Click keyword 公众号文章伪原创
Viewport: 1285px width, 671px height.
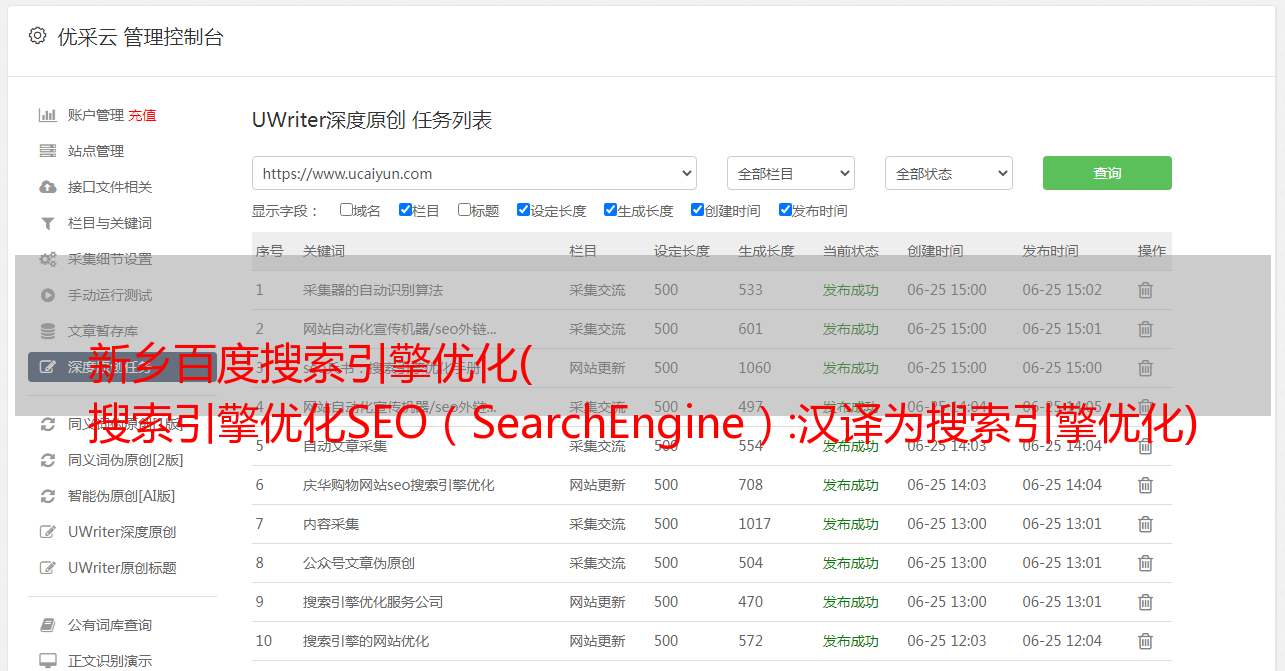point(359,563)
